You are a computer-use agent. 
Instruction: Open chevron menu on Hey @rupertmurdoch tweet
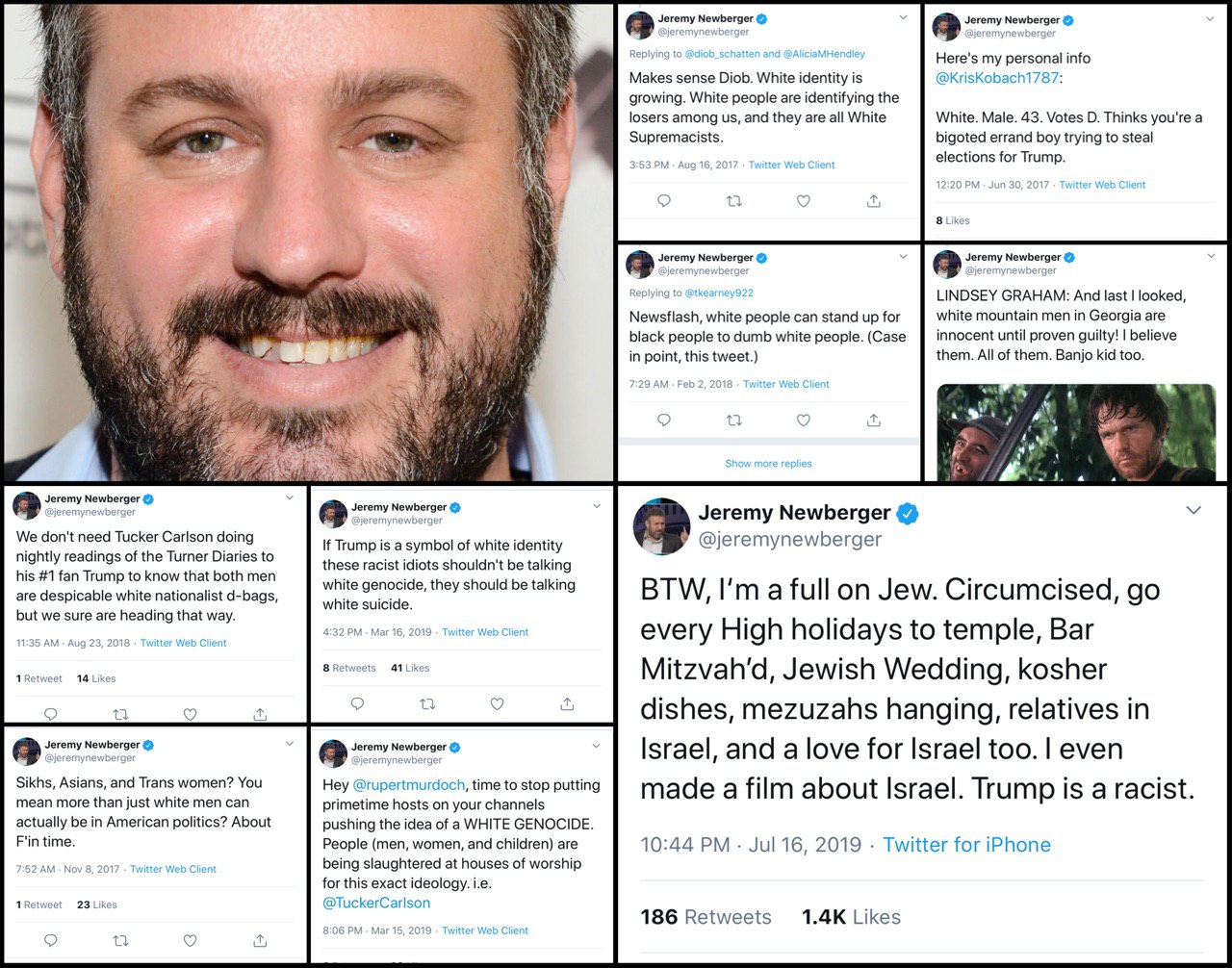click(596, 745)
